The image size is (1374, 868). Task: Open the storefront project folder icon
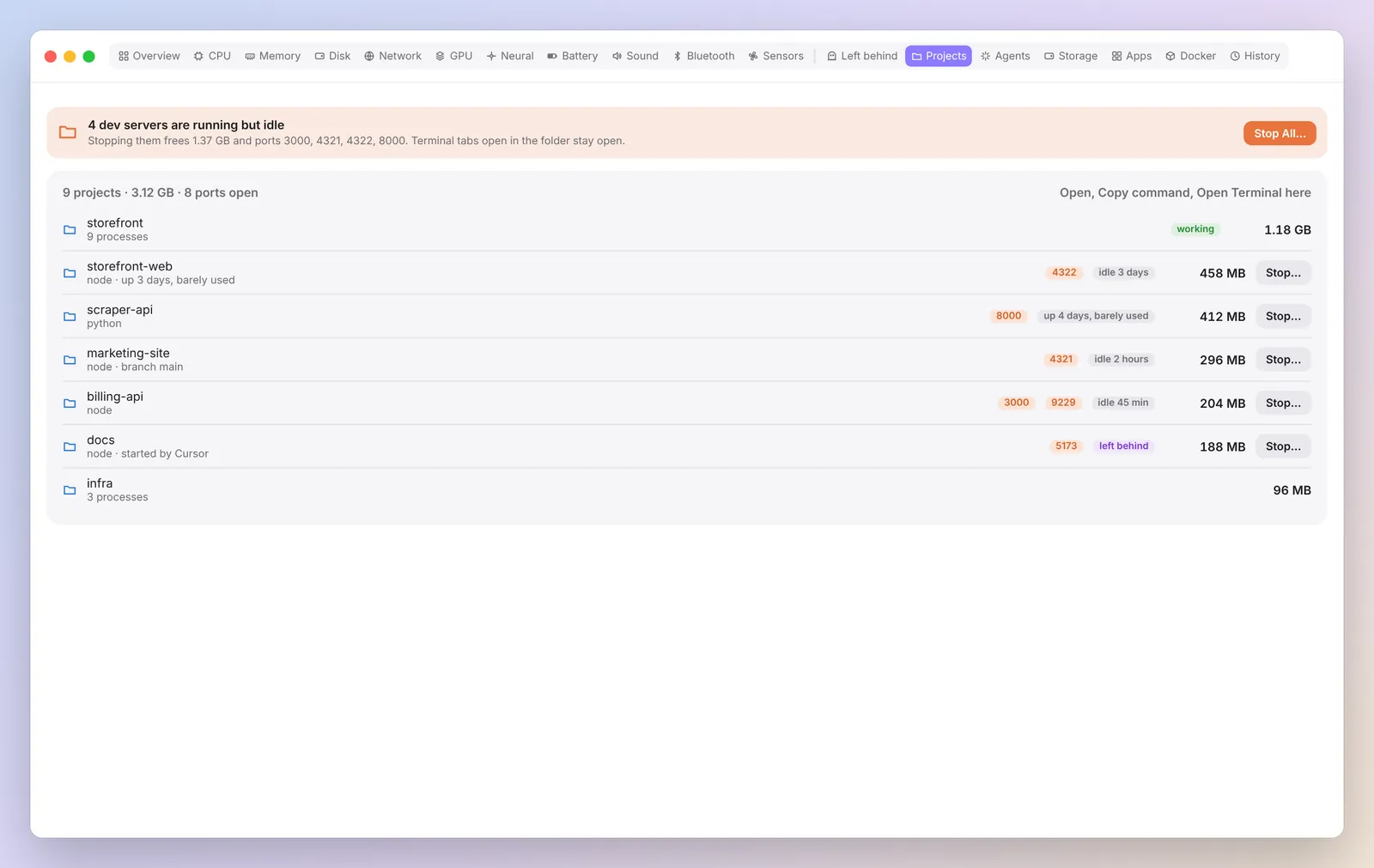(x=70, y=230)
